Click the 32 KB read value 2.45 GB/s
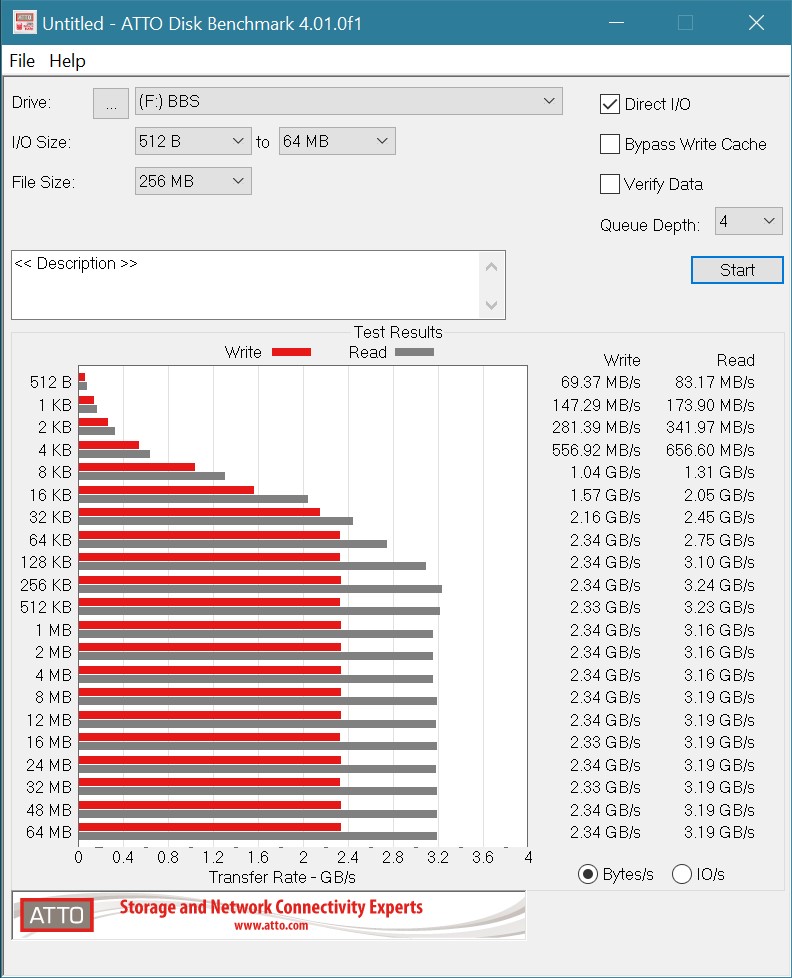 [x=720, y=517]
